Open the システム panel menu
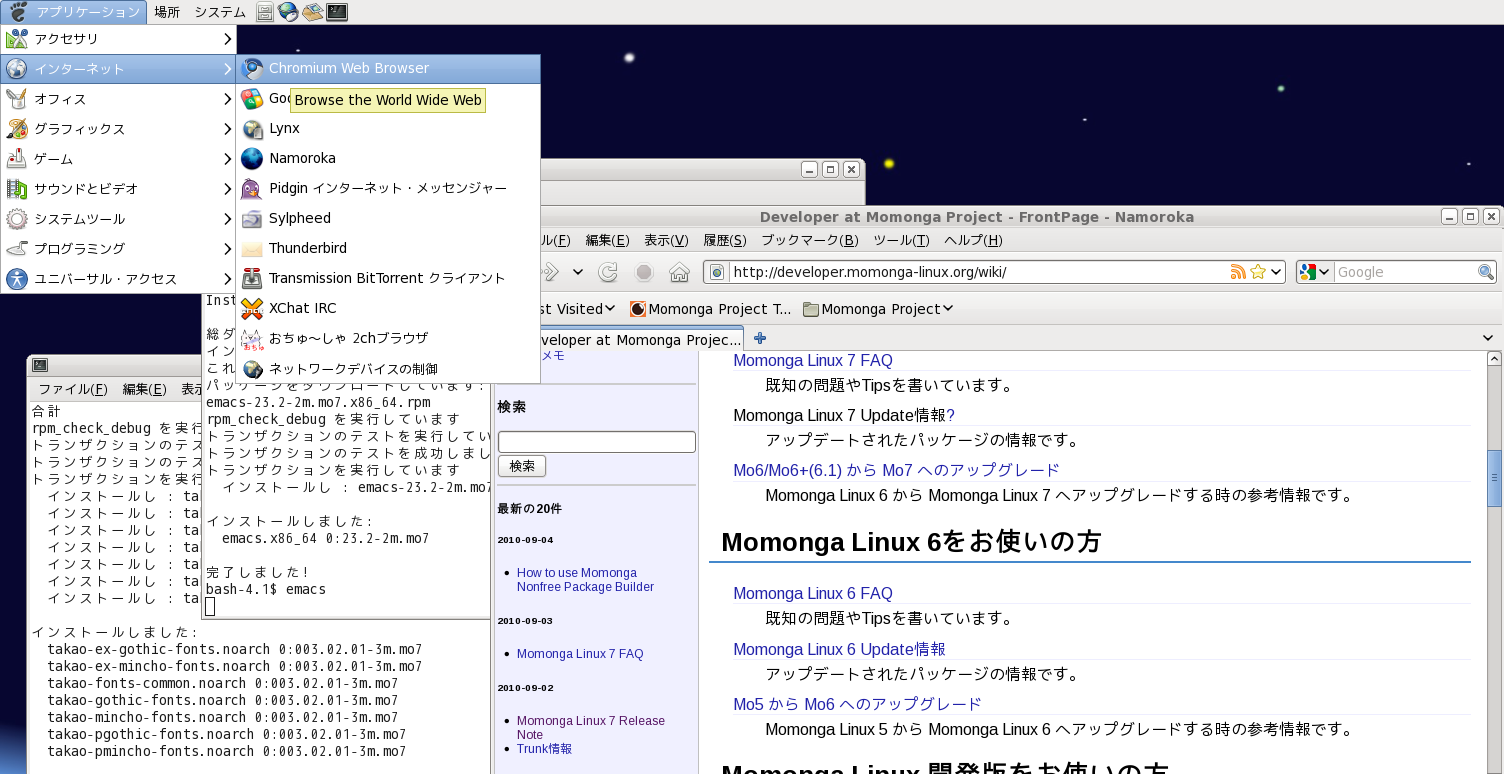This screenshot has width=1504, height=774. coord(220,12)
